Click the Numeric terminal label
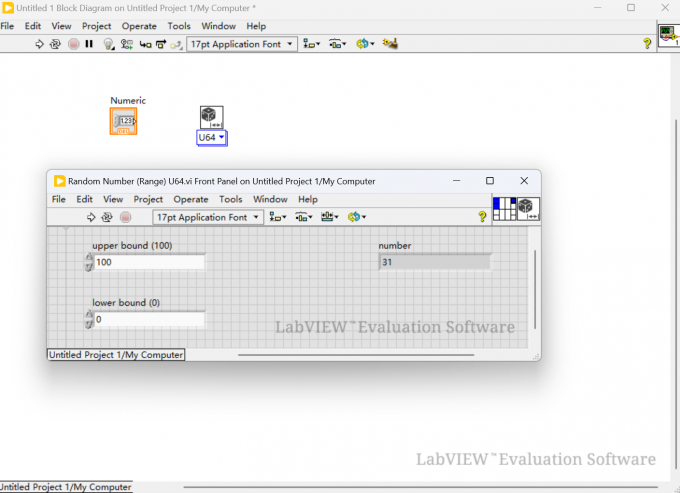Image resolution: width=680 pixels, height=493 pixels. 128,100
